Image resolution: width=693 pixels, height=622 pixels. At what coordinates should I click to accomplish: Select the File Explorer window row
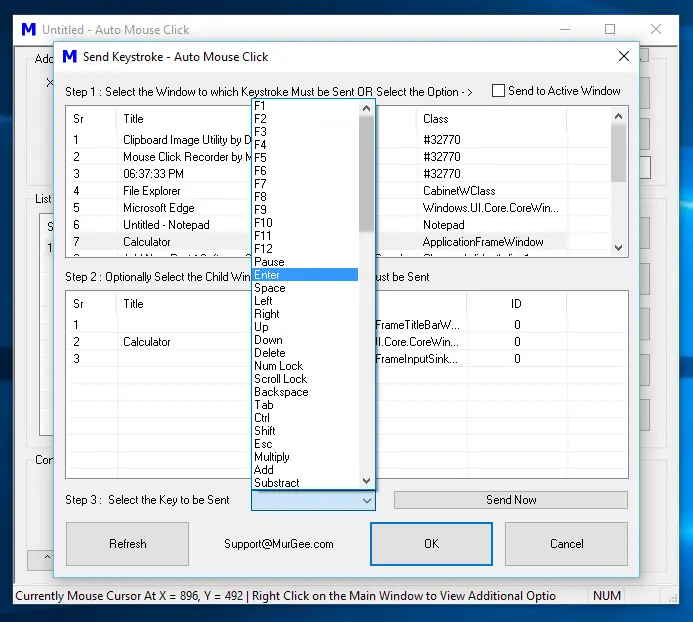[x=152, y=191]
